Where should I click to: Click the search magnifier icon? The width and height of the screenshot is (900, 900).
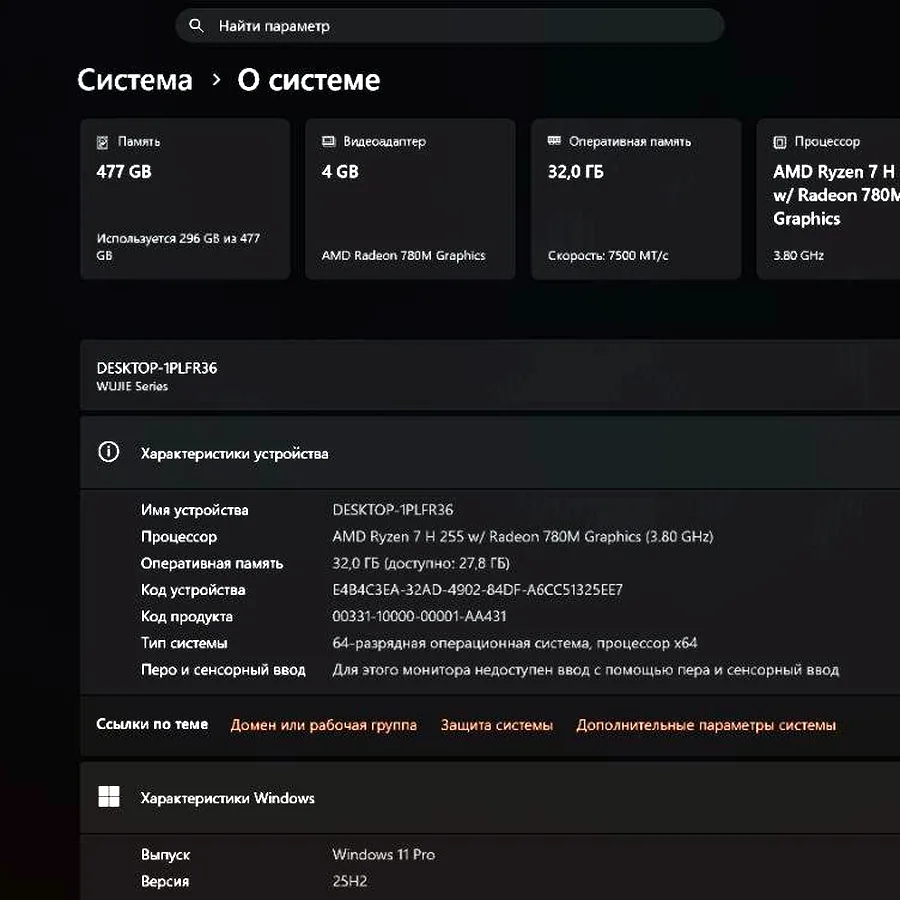pos(196,26)
